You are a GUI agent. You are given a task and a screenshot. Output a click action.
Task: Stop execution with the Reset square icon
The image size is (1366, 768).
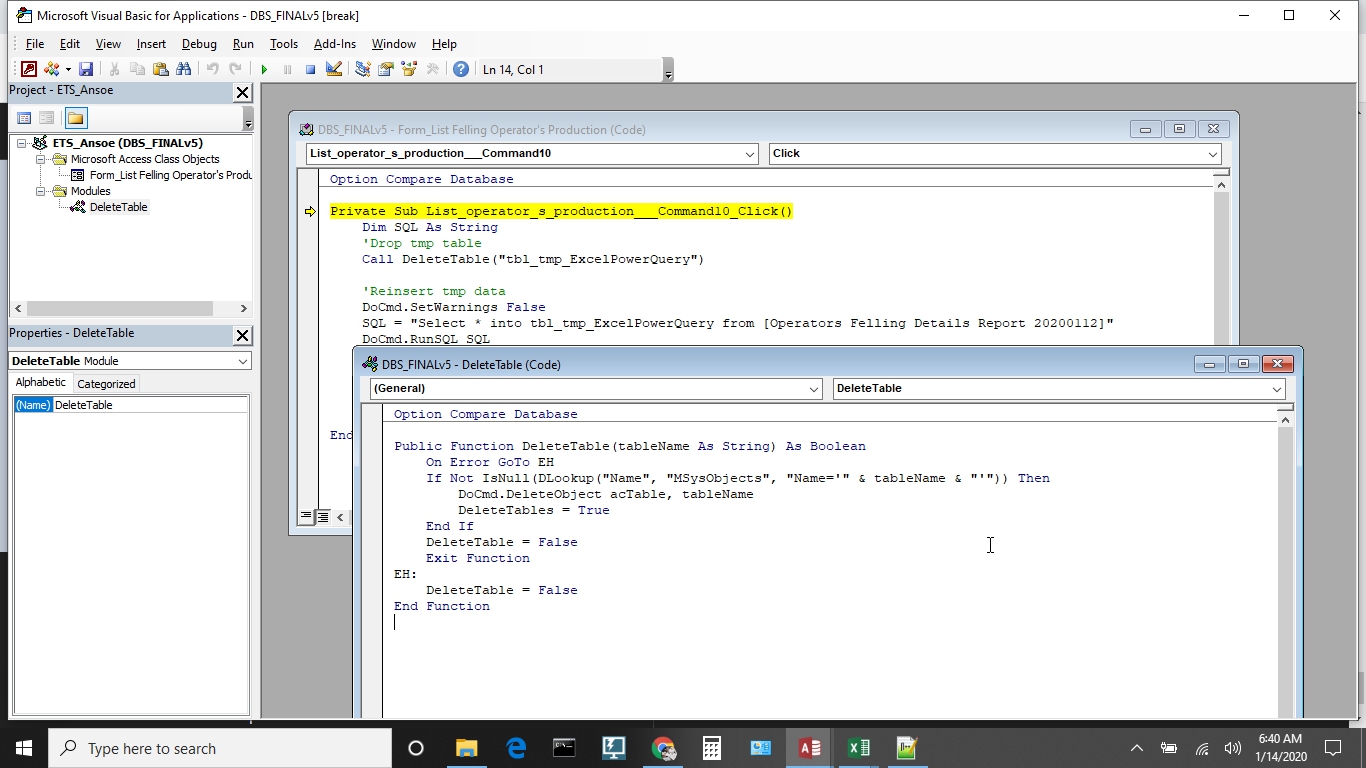click(310, 69)
